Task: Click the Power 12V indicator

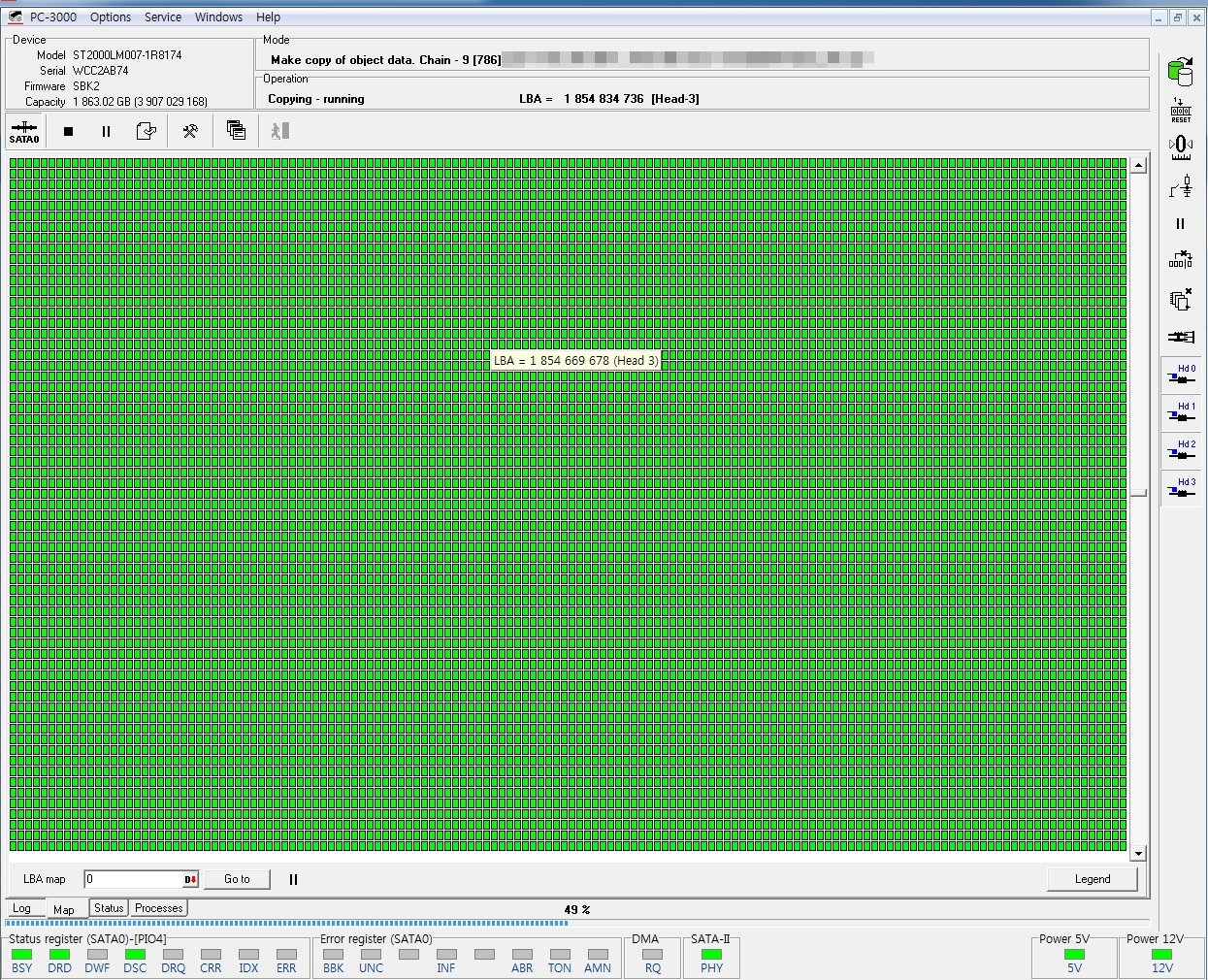Action: click(x=1161, y=955)
